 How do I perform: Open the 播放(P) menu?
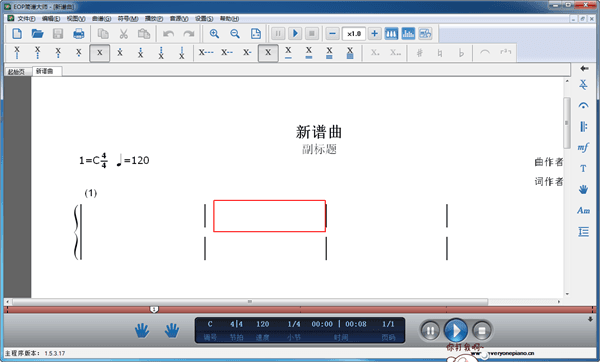[x=154, y=18]
